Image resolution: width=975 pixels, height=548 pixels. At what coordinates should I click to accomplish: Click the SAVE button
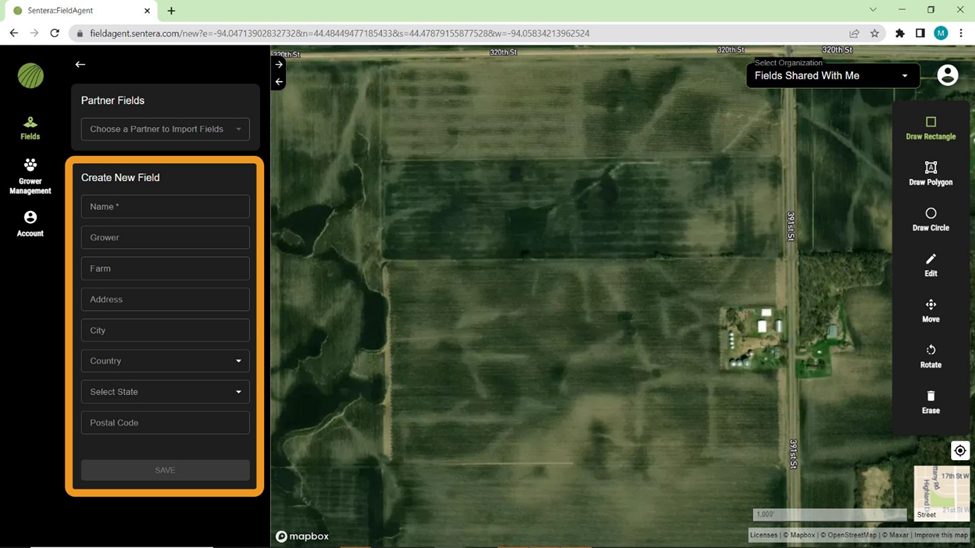165,470
